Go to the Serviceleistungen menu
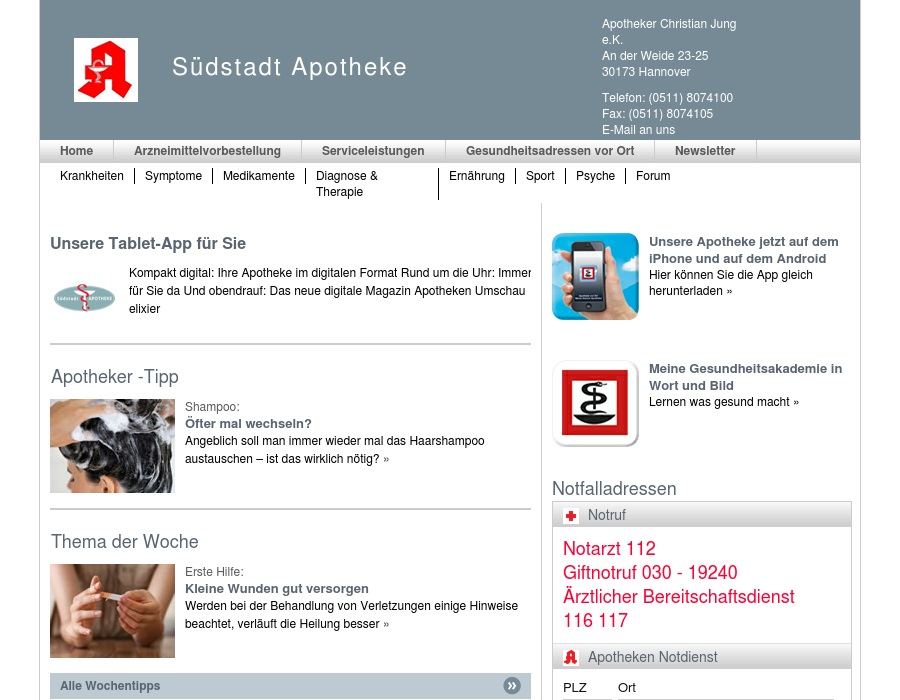 pyautogui.click(x=373, y=151)
